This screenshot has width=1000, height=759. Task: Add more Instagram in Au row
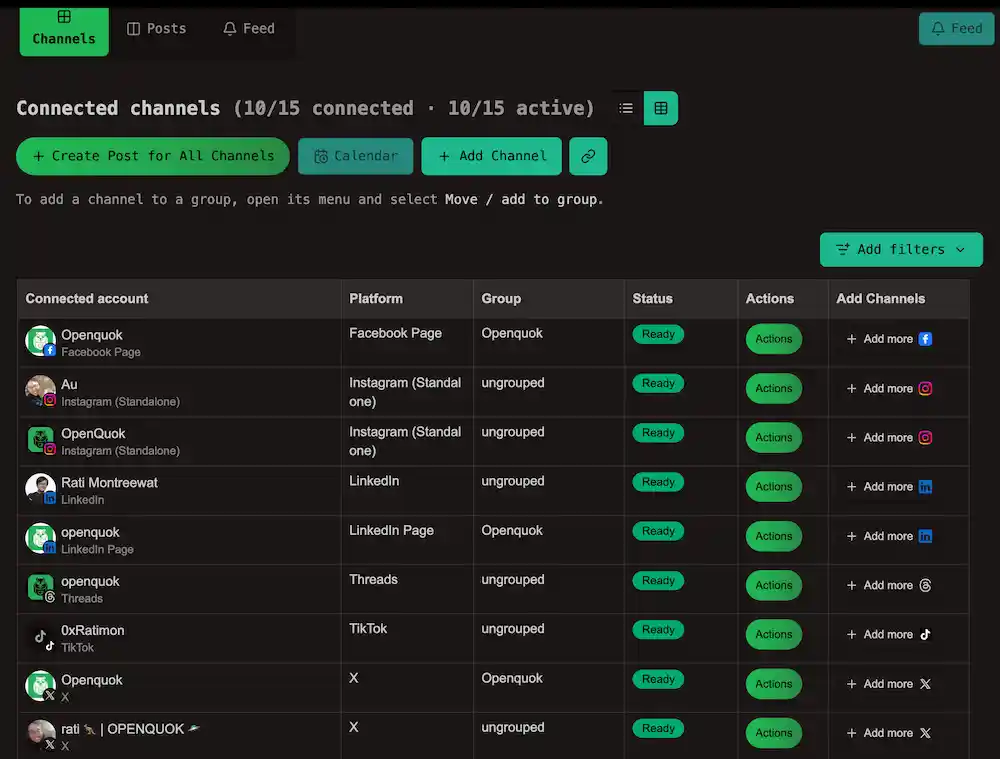coord(889,388)
